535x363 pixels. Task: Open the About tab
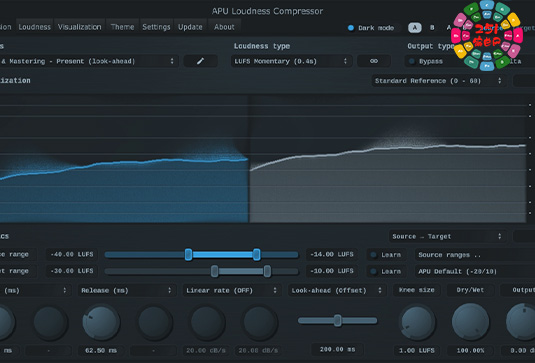point(224,27)
